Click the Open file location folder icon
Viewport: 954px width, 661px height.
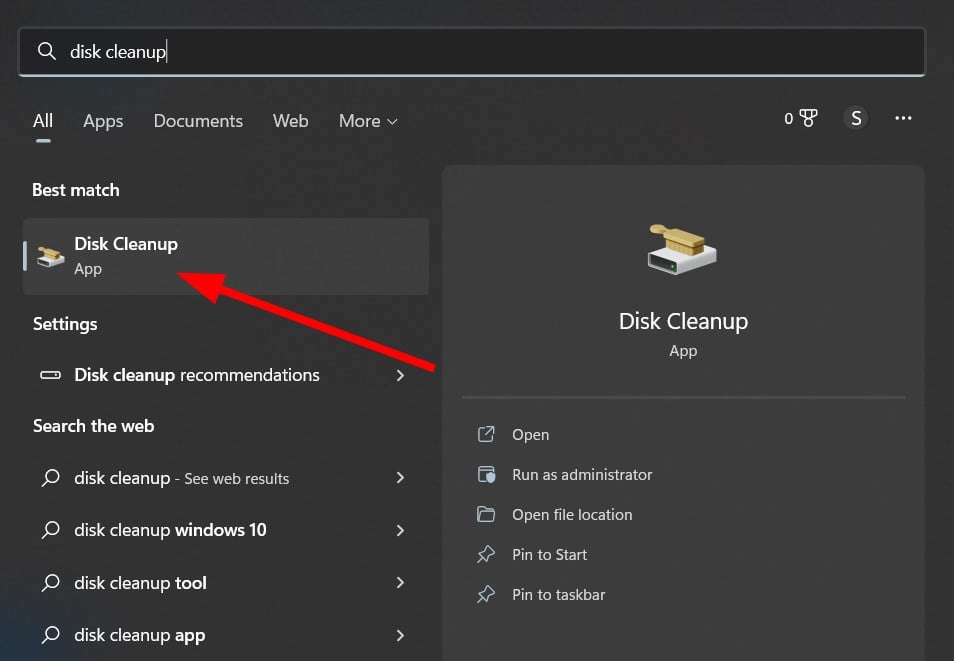487,515
